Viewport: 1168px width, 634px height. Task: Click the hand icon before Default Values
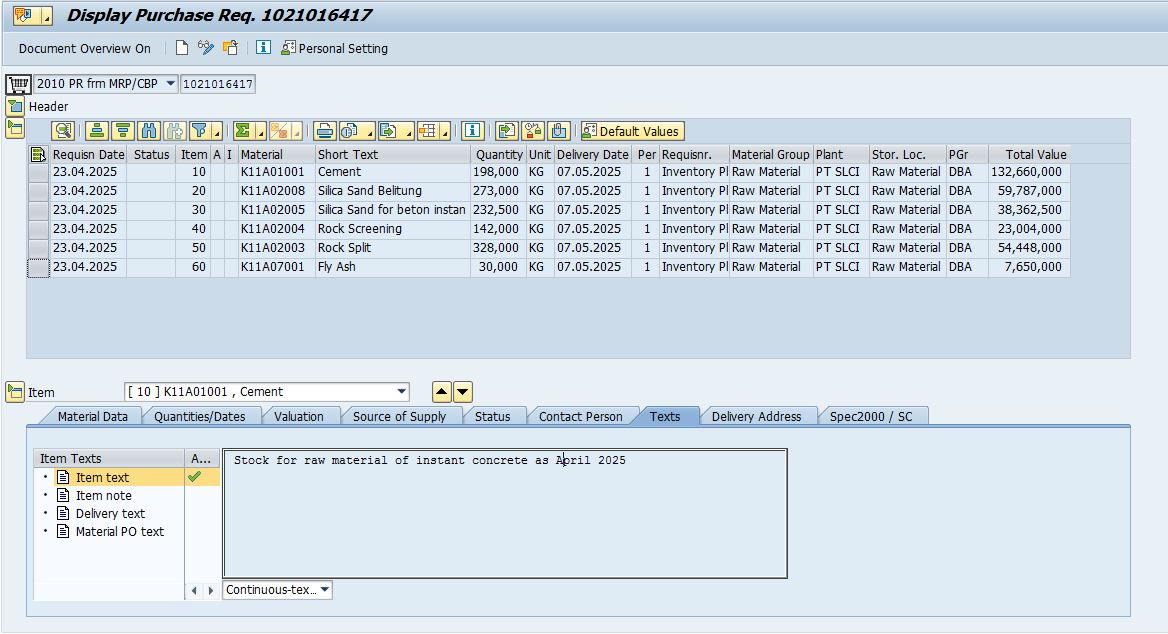click(x=559, y=131)
